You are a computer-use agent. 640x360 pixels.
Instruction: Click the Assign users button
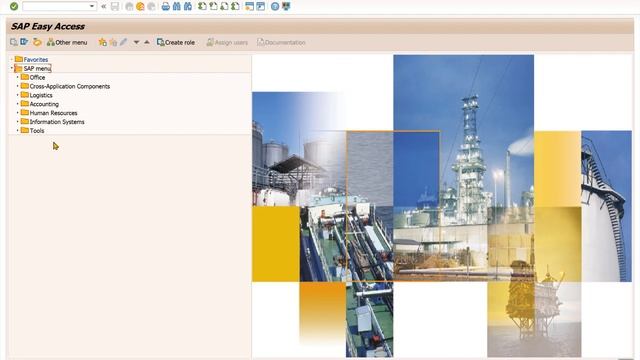point(227,42)
